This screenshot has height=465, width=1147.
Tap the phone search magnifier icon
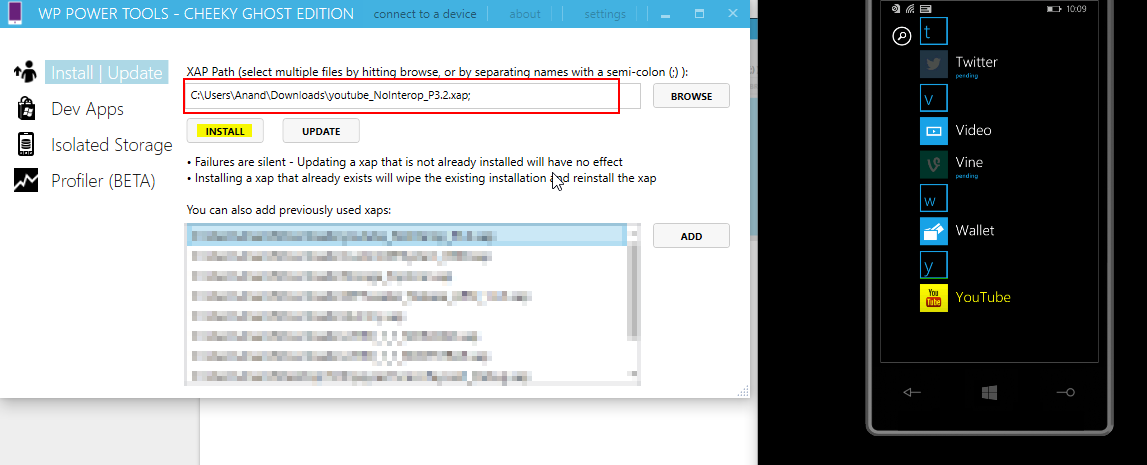(x=901, y=36)
